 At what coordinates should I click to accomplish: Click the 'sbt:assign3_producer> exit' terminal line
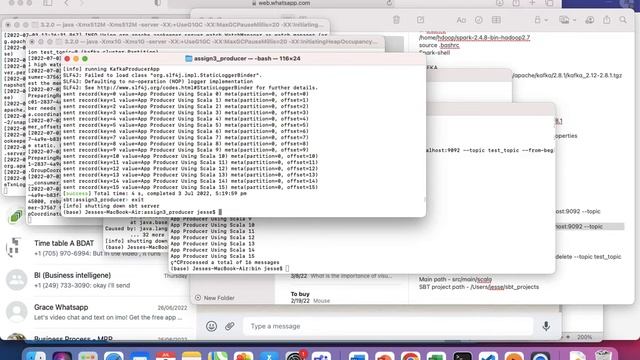point(103,200)
